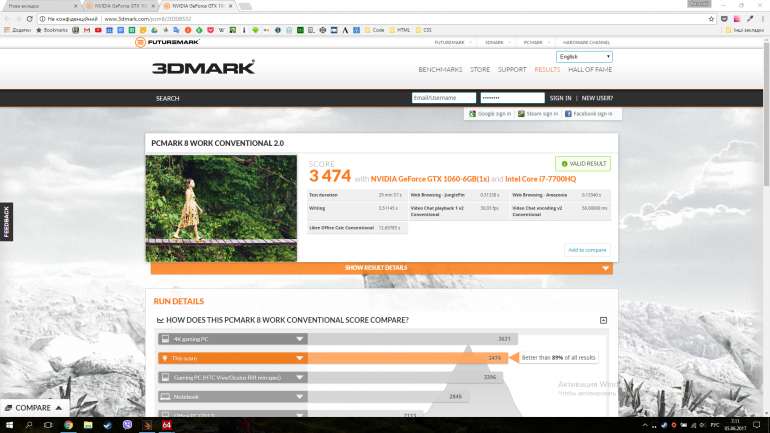770x433 pixels.
Task: Open the red 64 app in taskbar
Action: [x=166, y=425]
